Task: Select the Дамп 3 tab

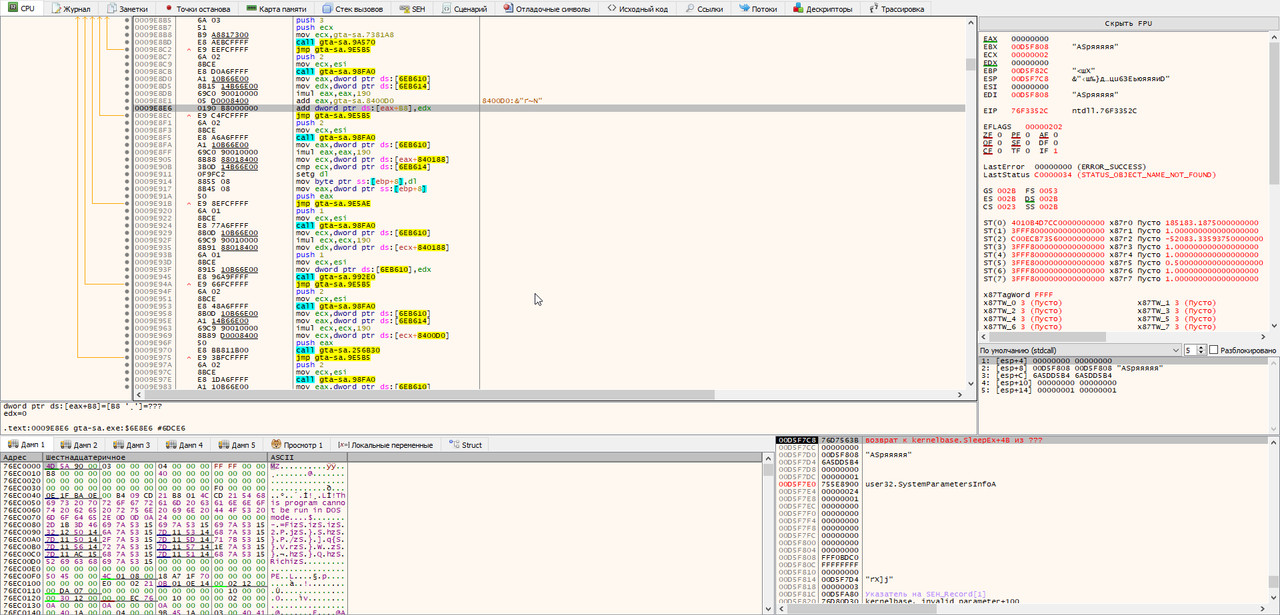Action: tap(131, 444)
